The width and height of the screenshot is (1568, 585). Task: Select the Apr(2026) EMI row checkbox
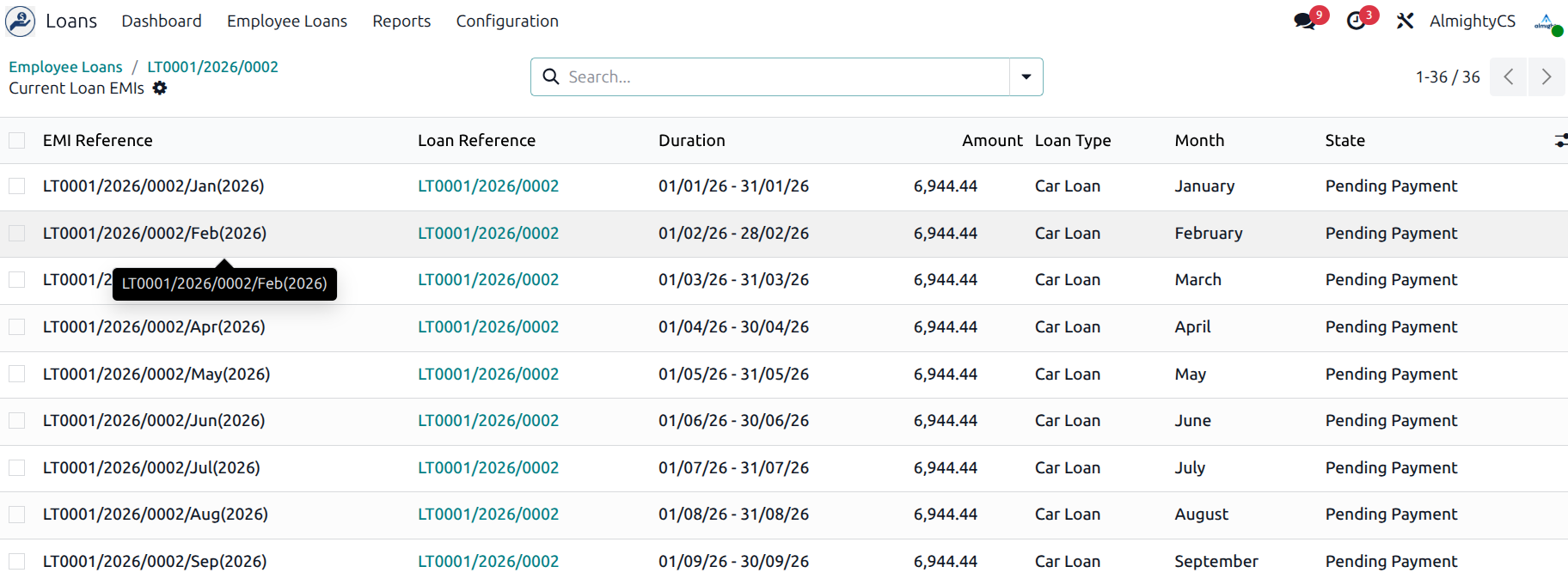click(x=17, y=327)
